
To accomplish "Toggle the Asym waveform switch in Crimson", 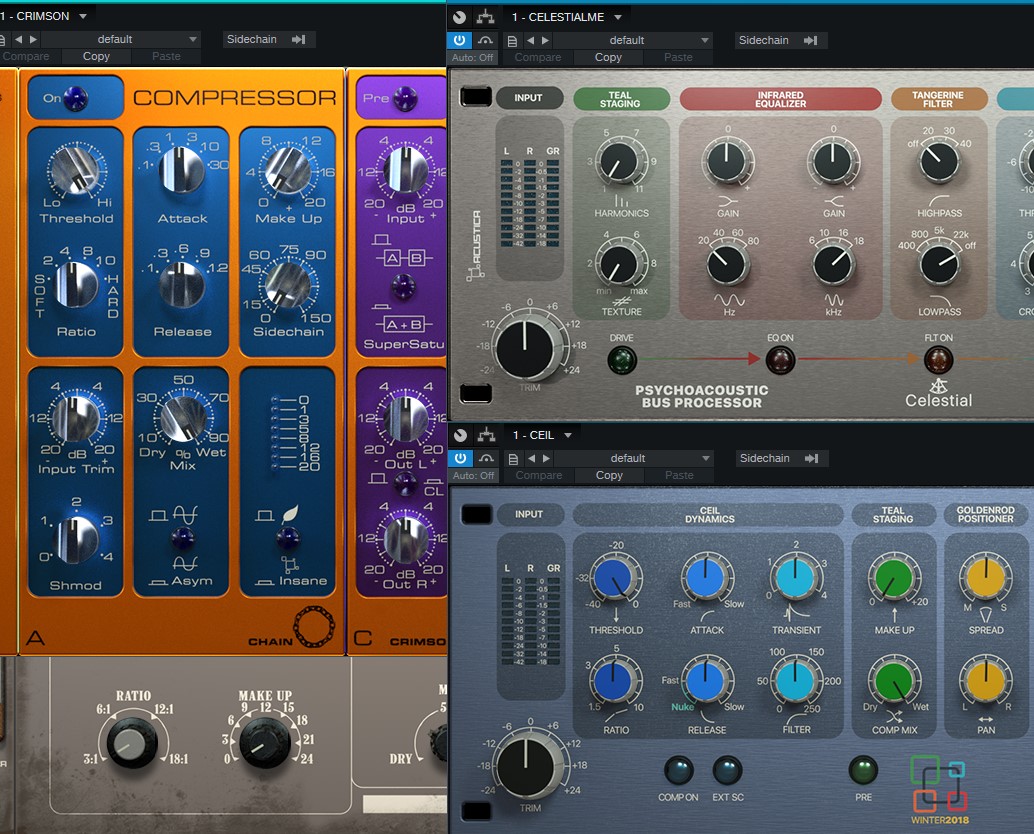I will click(183, 539).
